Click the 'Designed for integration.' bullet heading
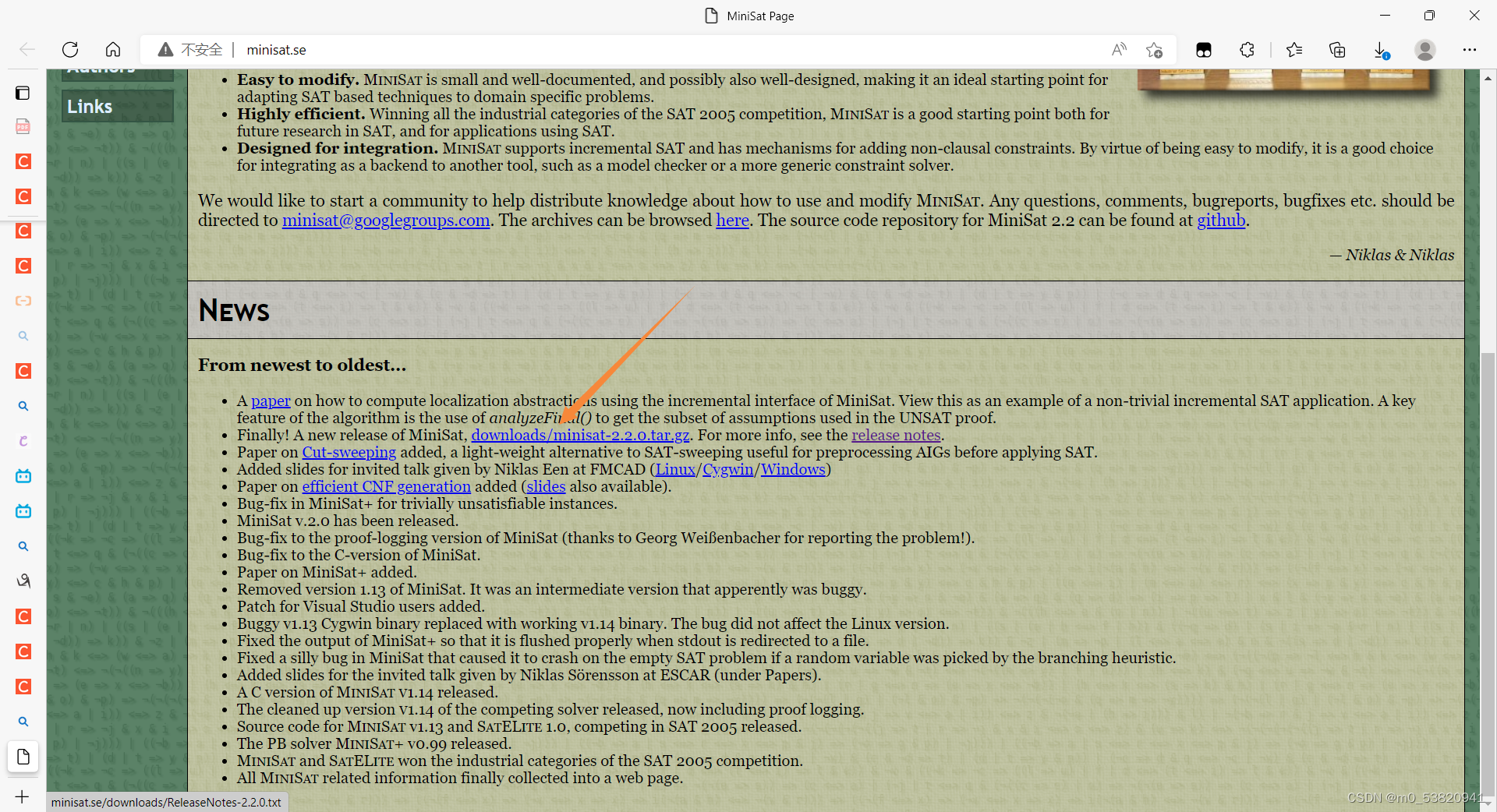Screen dimensions: 1497x812 pos(338,148)
